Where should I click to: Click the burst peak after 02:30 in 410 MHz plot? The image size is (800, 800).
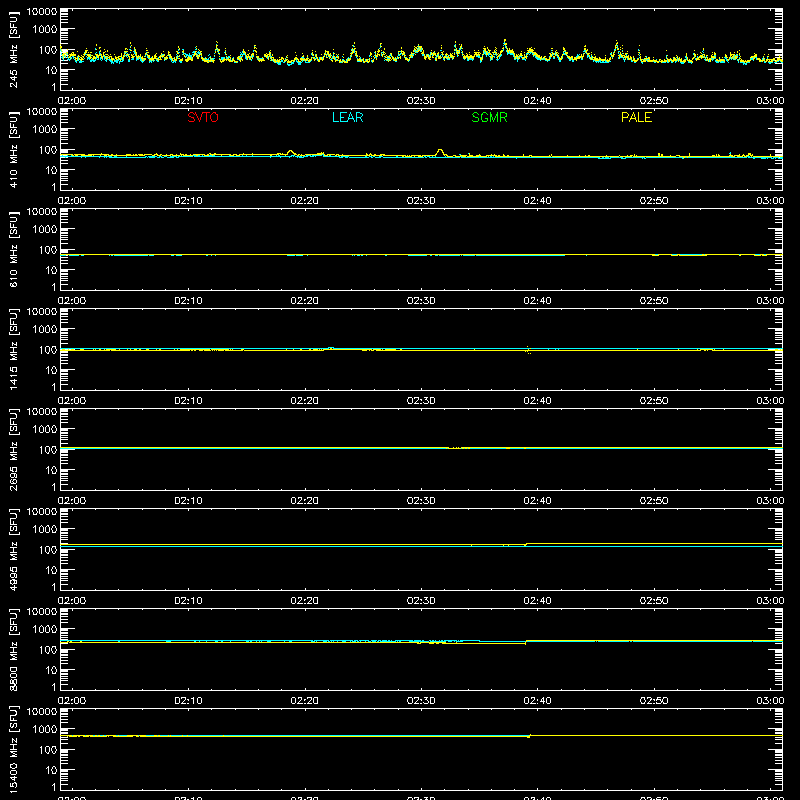440,151
